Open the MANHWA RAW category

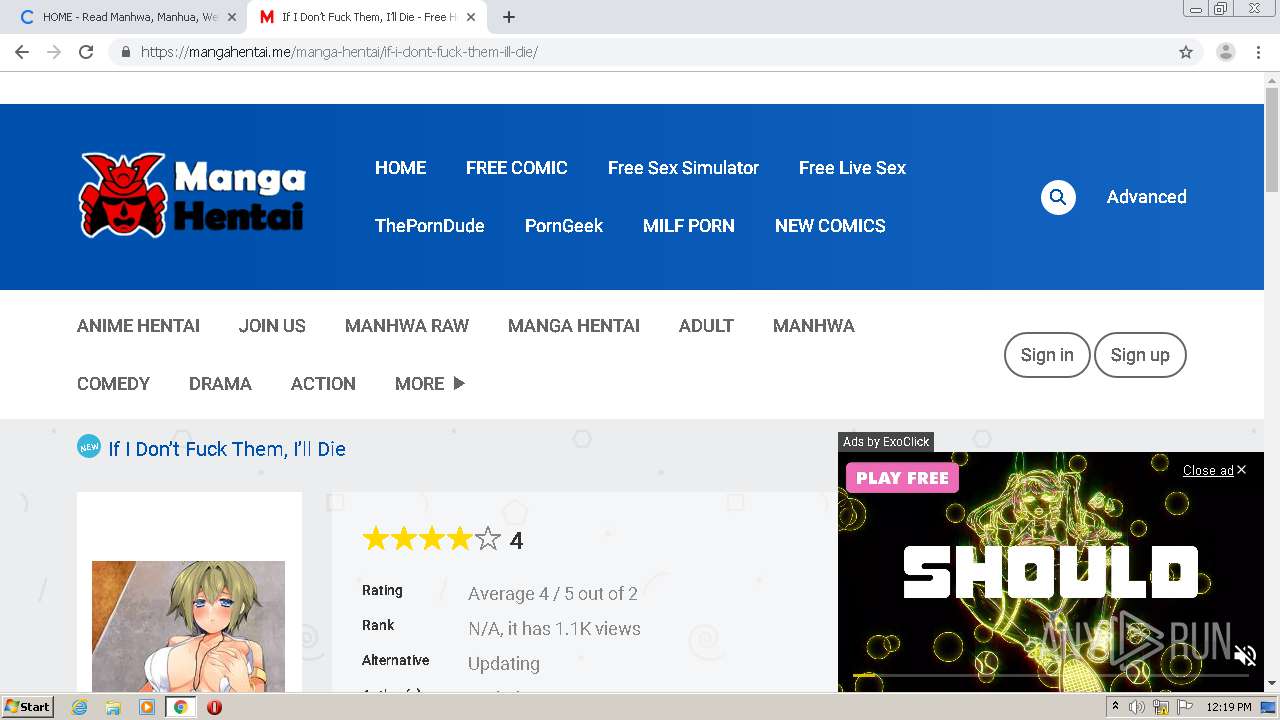[x=407, y=326]
